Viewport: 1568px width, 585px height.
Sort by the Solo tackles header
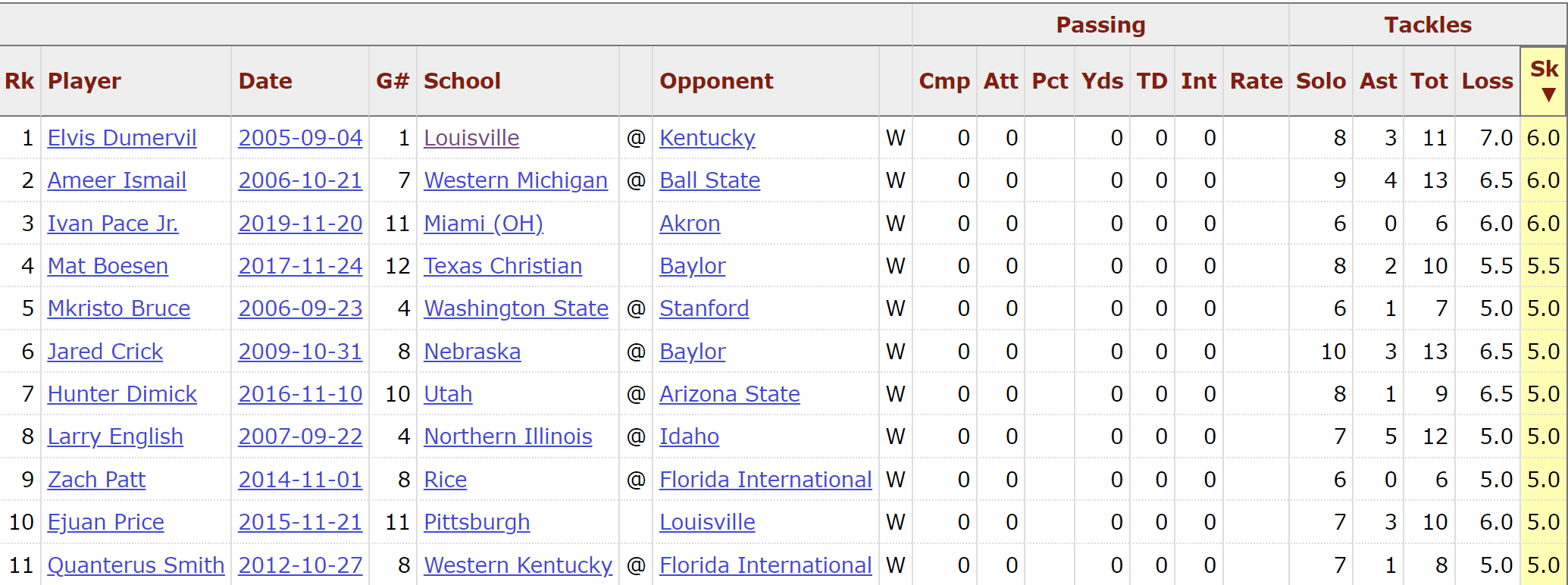[x=1321, y=81]
